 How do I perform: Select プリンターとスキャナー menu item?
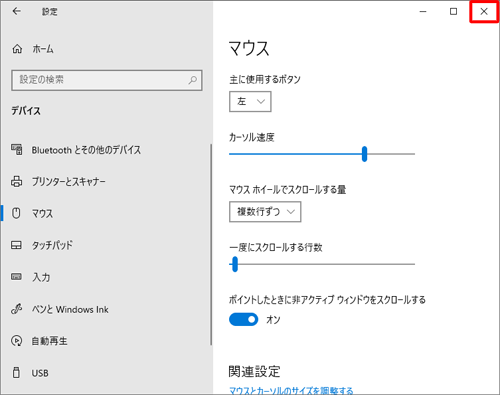[x=106, y=182]
